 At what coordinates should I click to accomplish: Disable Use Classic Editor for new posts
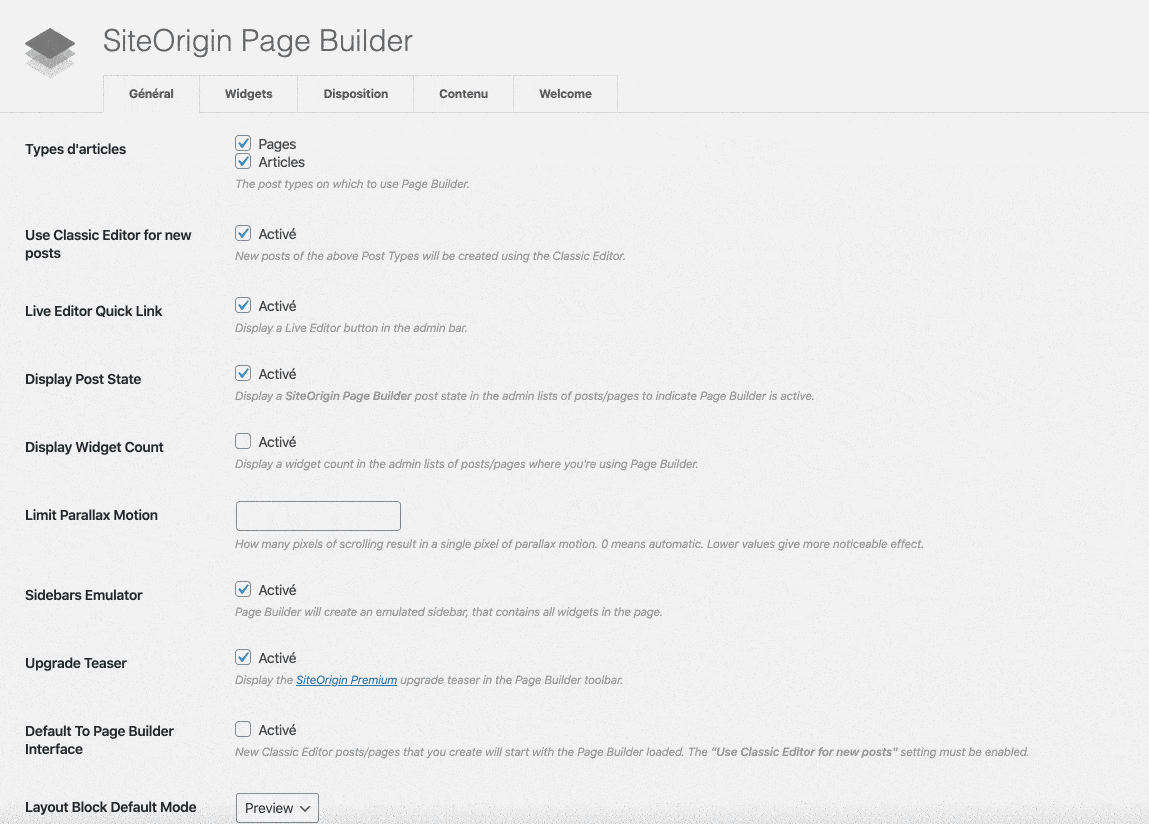pos(243,233)
